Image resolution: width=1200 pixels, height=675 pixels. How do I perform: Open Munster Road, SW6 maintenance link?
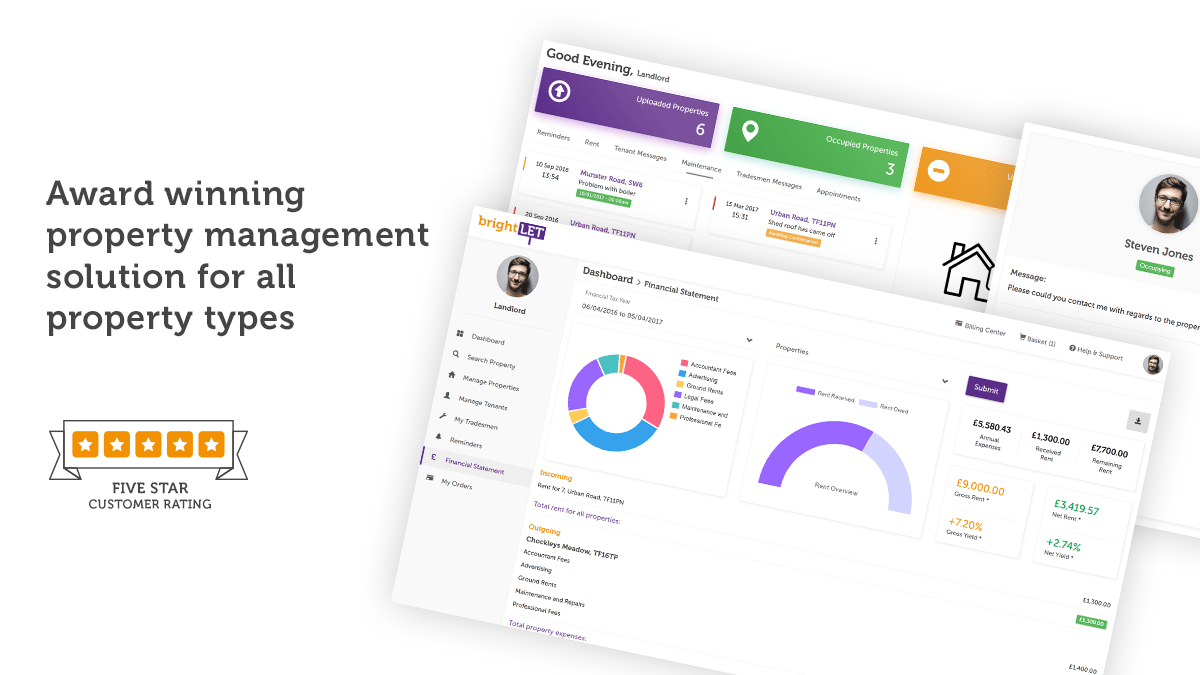(x=611, y=179)
